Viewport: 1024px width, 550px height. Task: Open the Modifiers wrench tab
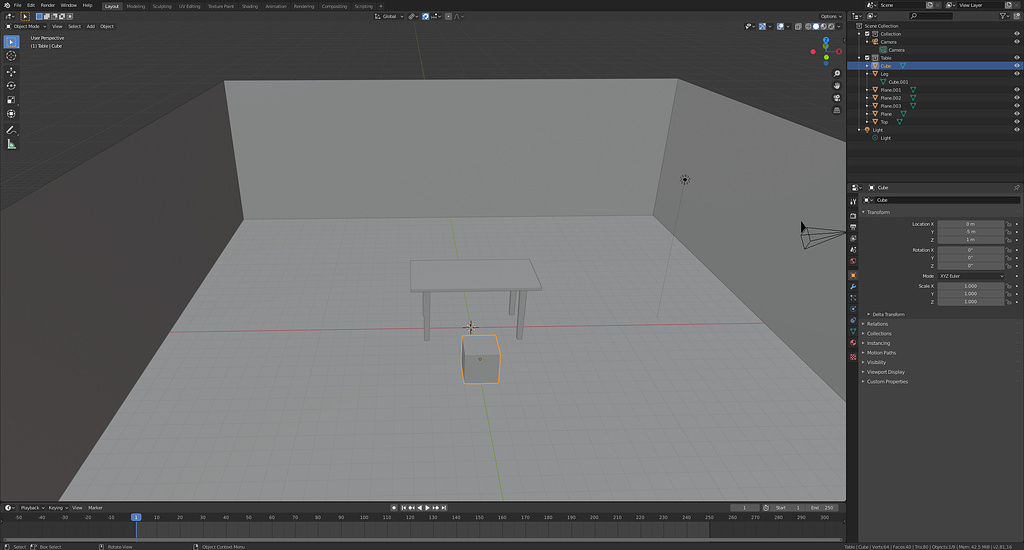[853, 287]
